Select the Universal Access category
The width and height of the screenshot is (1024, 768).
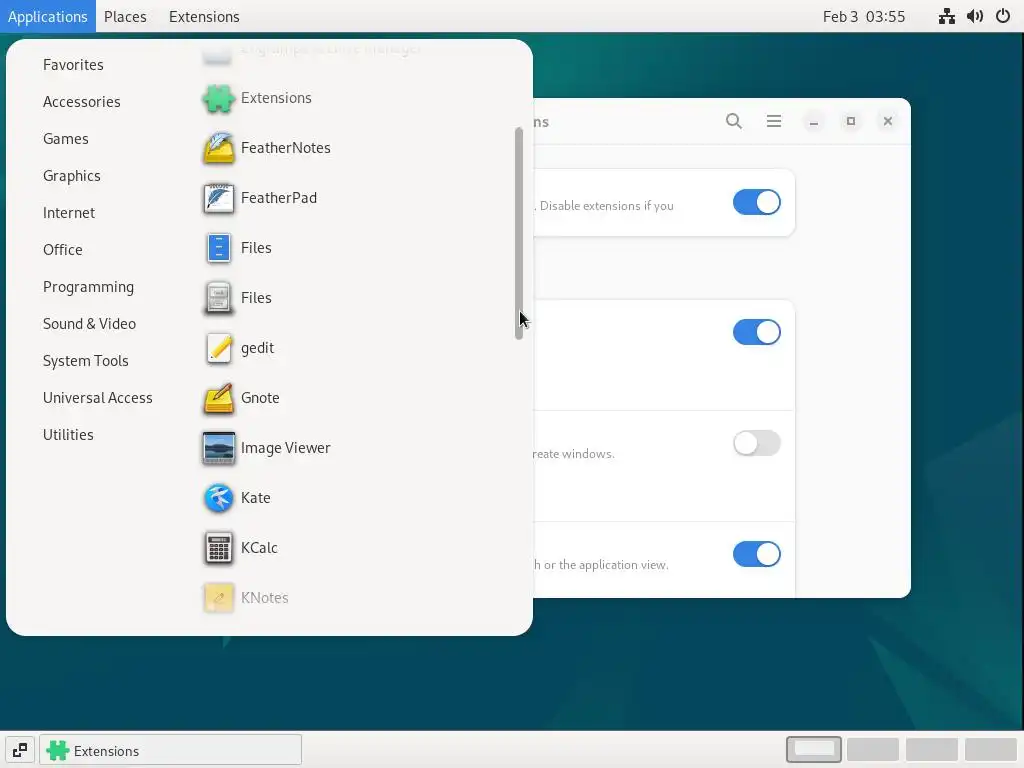click(97, 398)
